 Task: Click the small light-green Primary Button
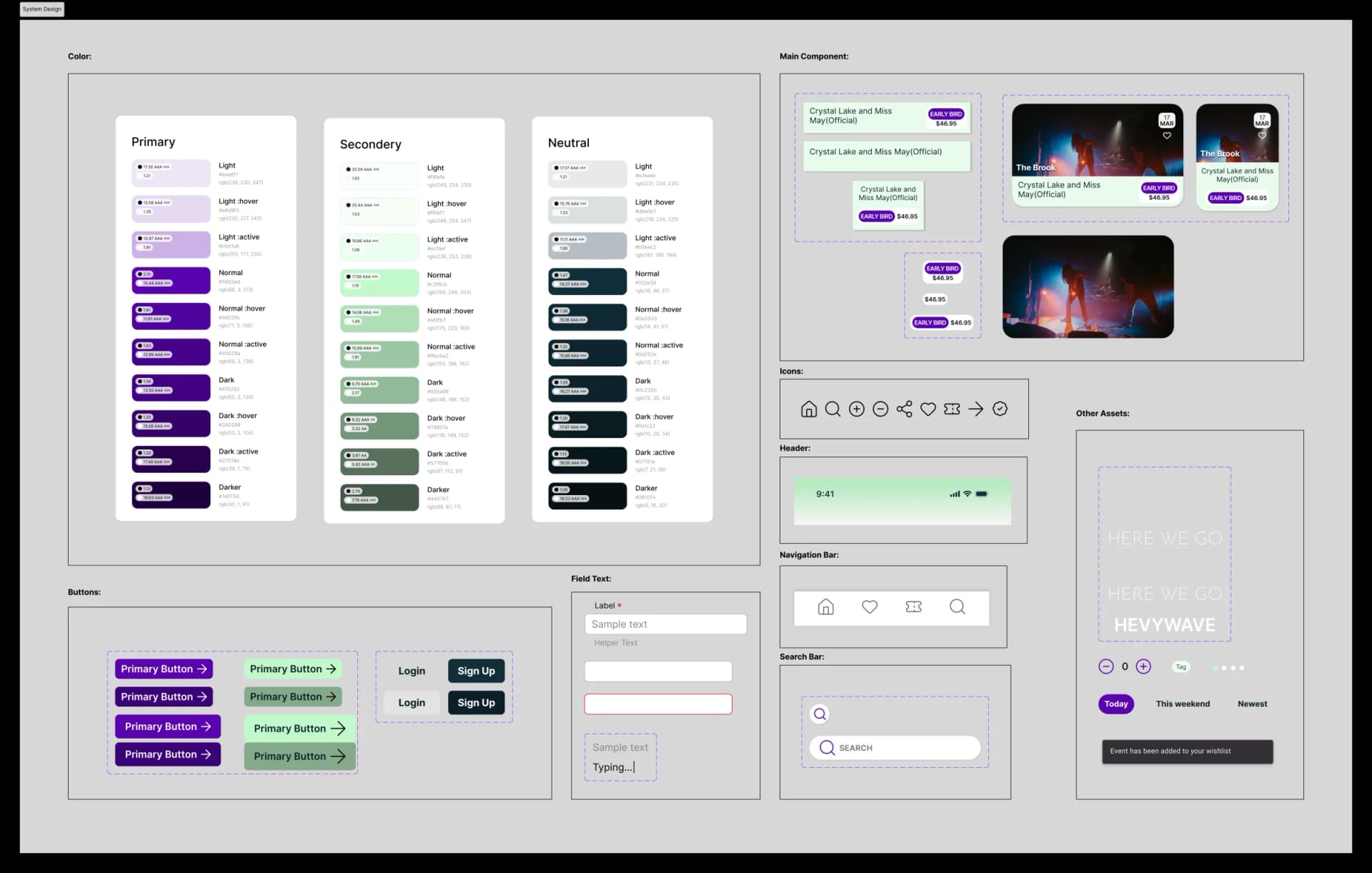[293, 669]
